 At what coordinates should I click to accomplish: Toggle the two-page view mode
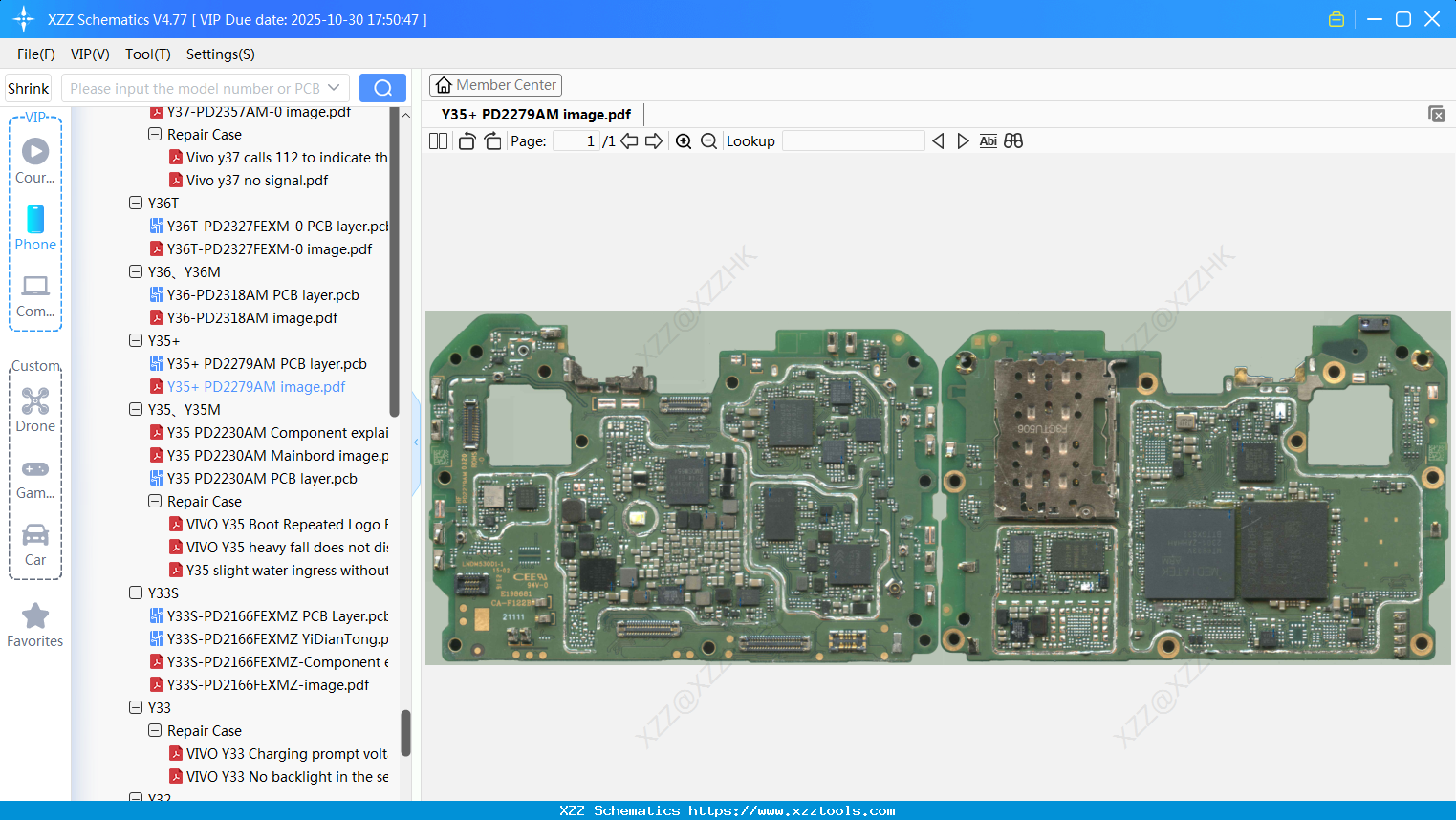(x=438, y=140)
